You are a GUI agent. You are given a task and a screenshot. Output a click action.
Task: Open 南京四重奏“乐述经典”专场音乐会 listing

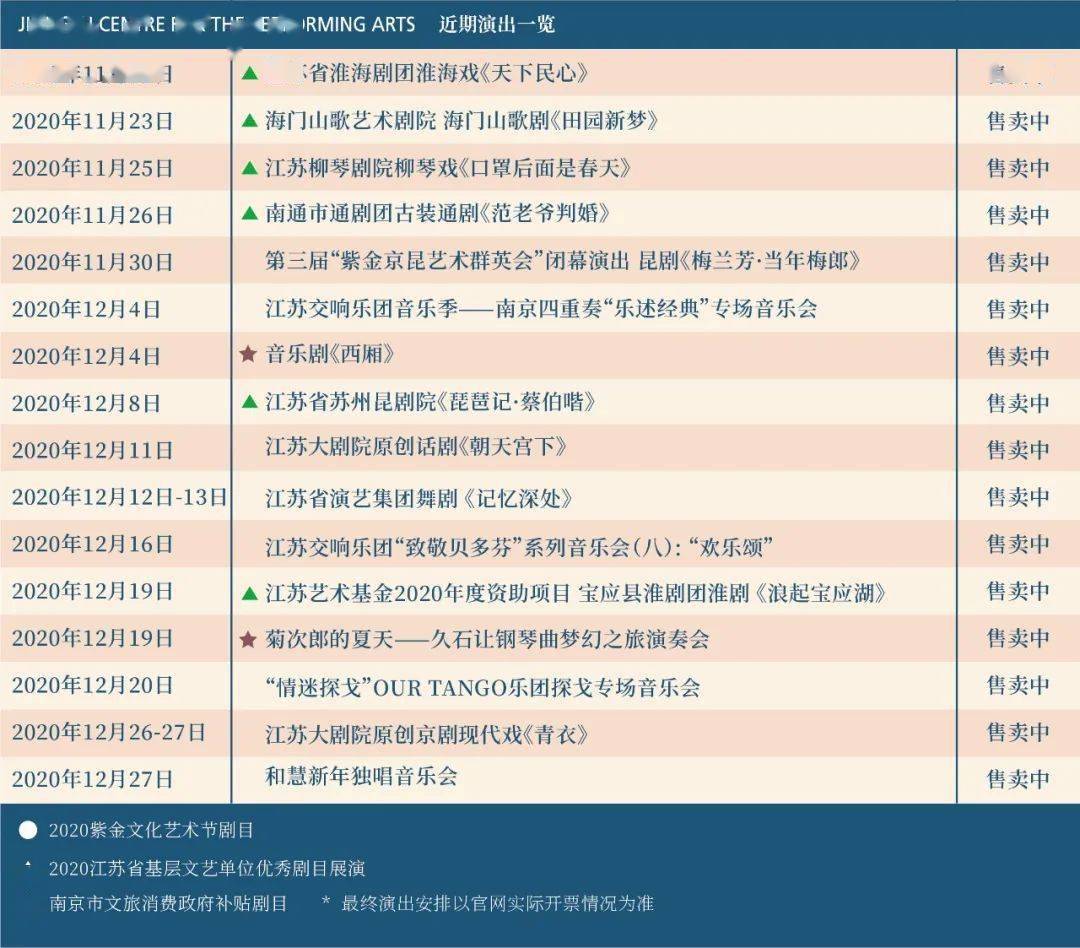pos(656,308)
